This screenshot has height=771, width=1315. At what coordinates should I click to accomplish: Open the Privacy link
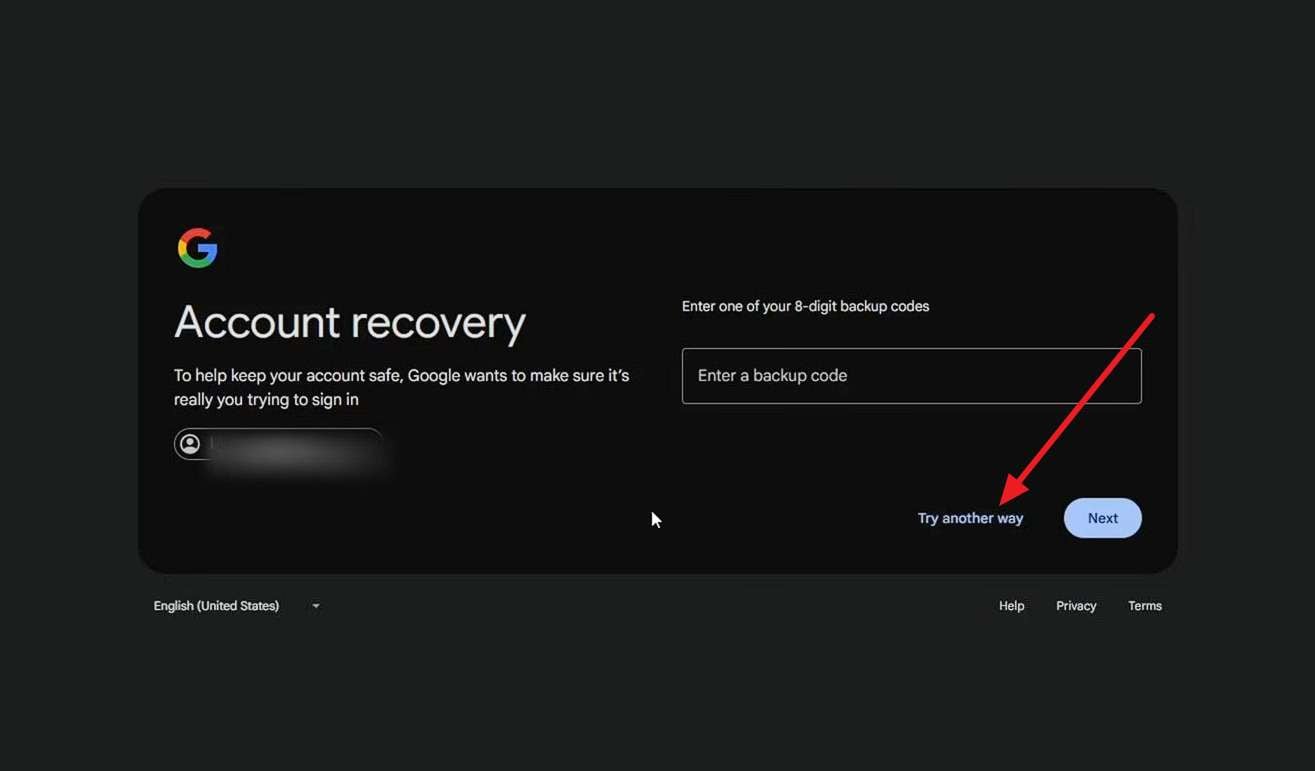coord(1076,606)
